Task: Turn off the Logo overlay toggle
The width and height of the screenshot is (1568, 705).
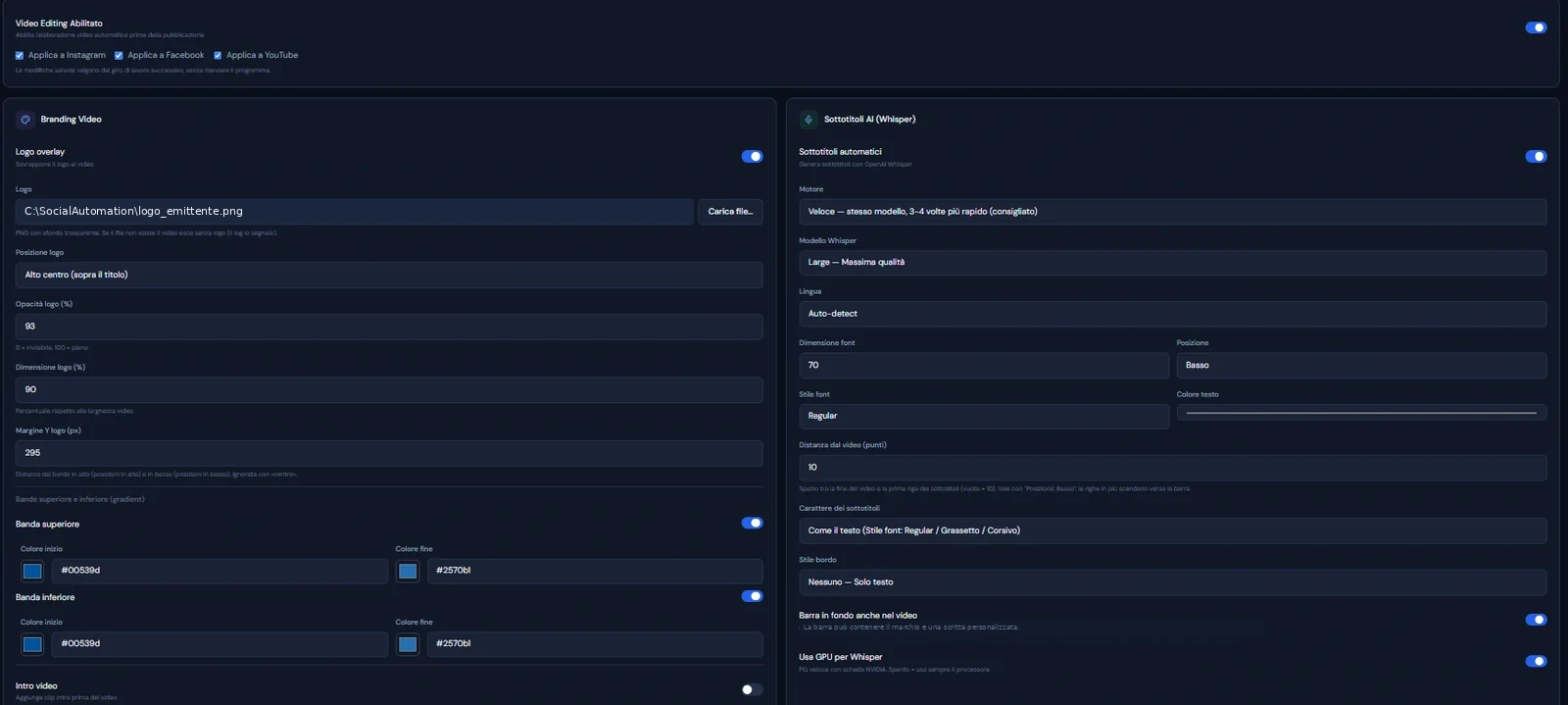Action: [x=752, y=157]
